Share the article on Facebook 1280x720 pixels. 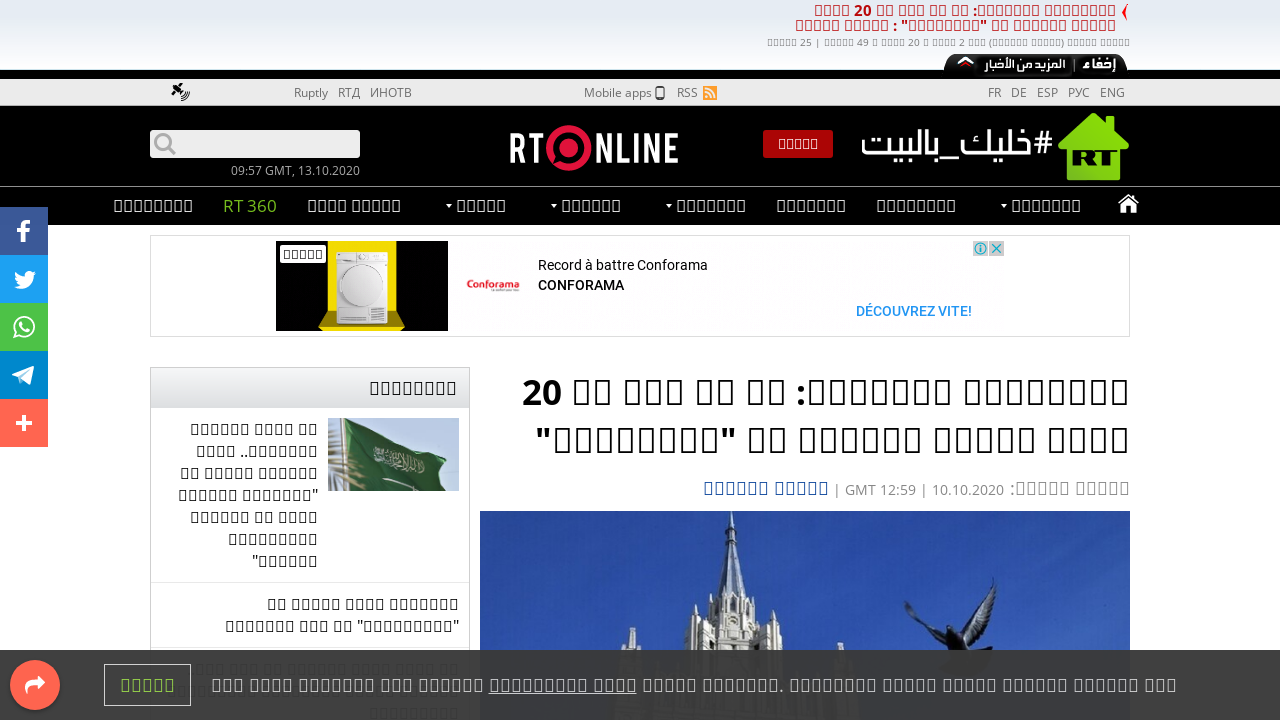pyautogui.click(x=24, y=231)
